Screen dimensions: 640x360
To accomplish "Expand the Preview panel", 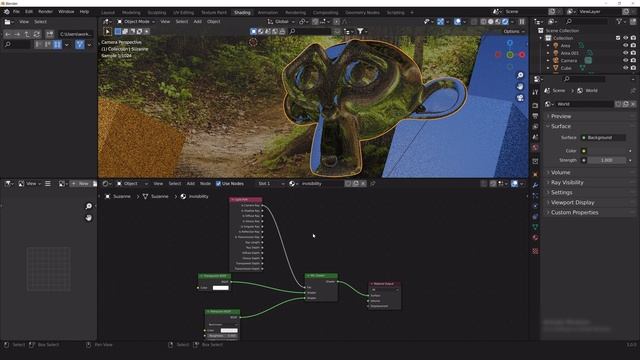I will point(560,116).
